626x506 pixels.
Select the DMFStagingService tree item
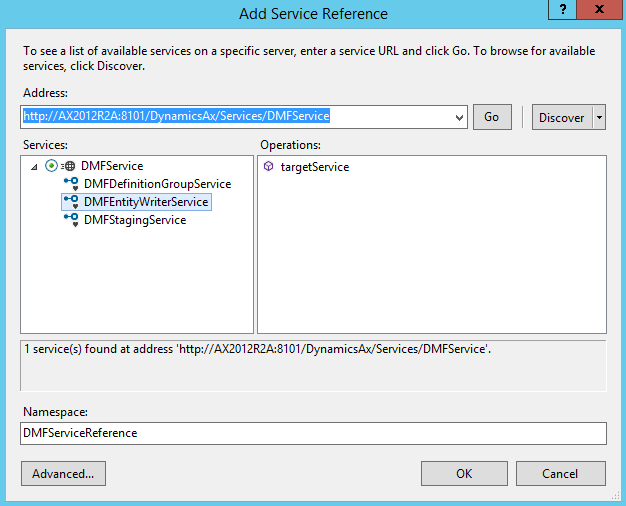pyautogui.click(x=135, y=220)
